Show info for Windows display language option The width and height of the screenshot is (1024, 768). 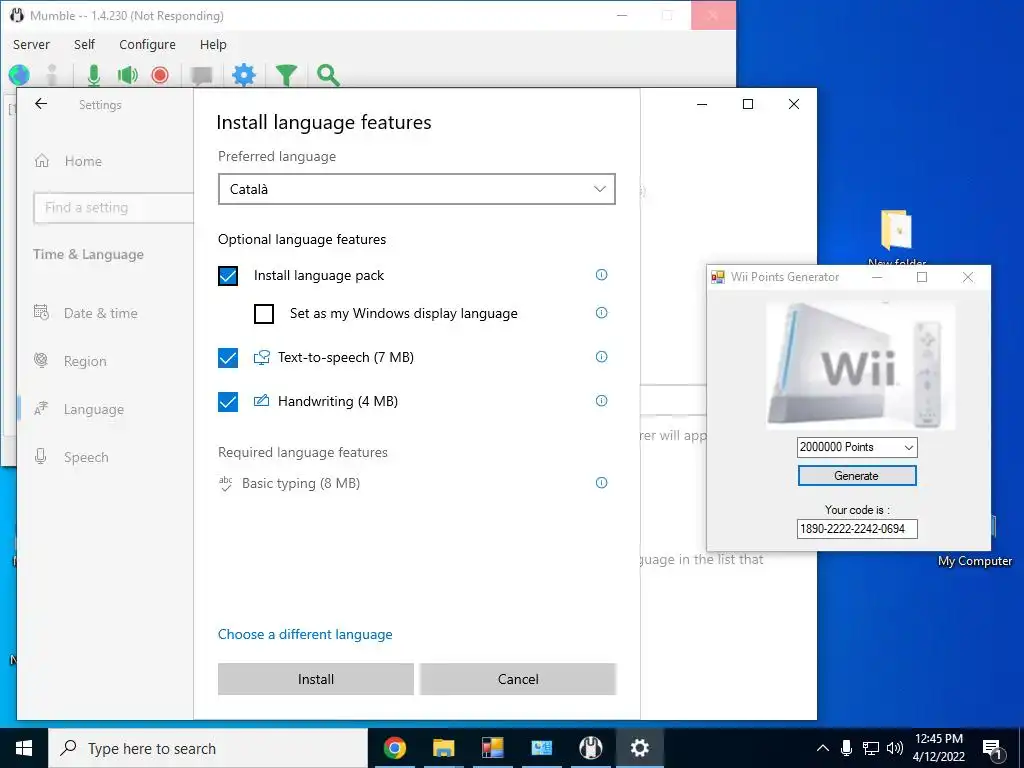pos(601,313)
